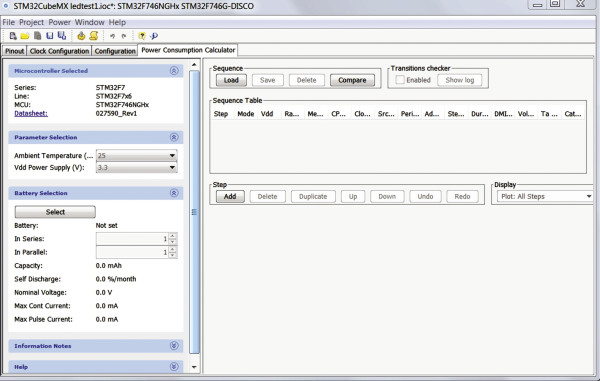Viewport: 600px width, 381px height.
Task: Decrease the In Parallel spinner value
Action: pyautogui.click(x=173, y=255)
